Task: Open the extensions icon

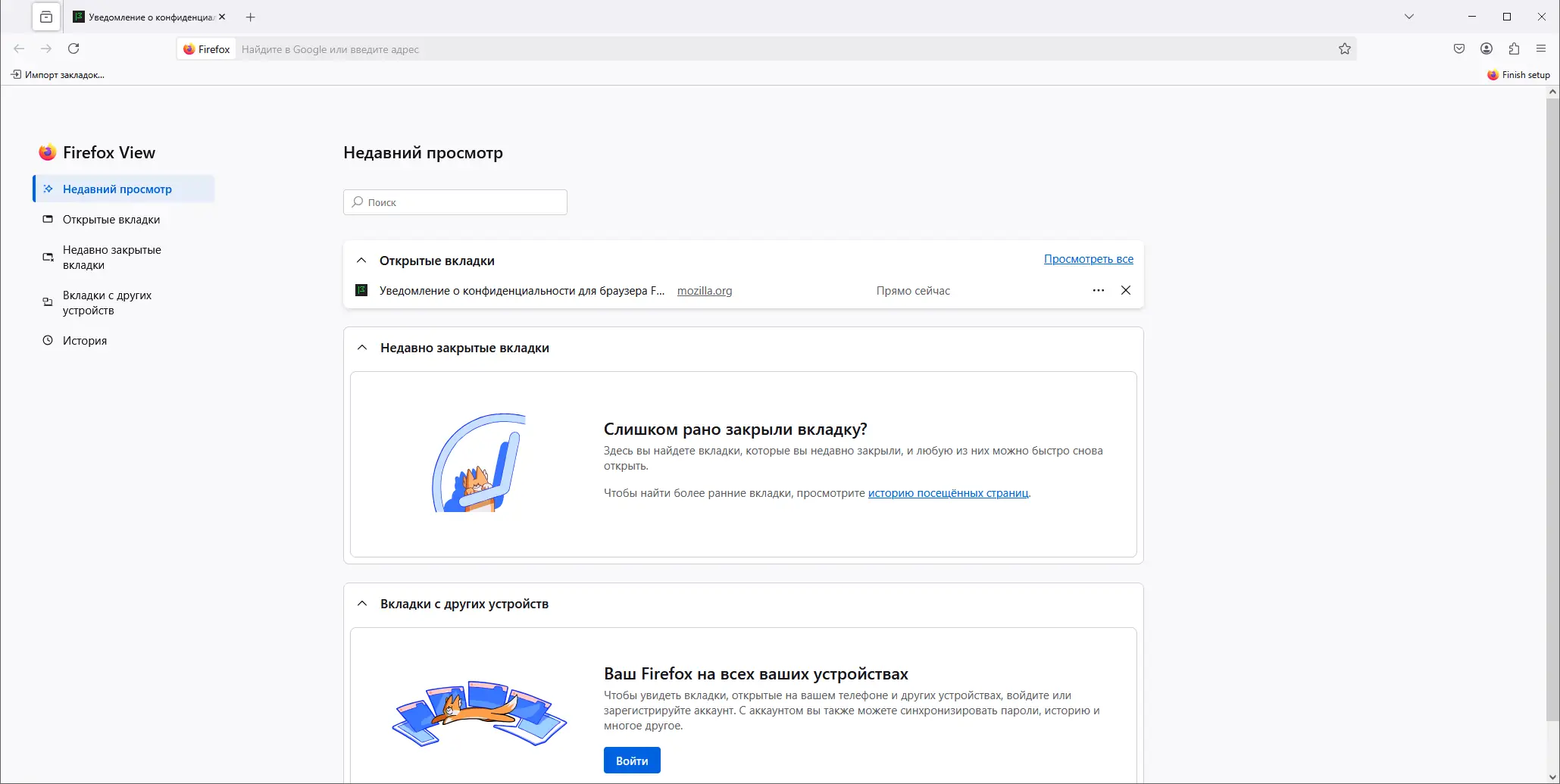Action: tap(1514, 48)
